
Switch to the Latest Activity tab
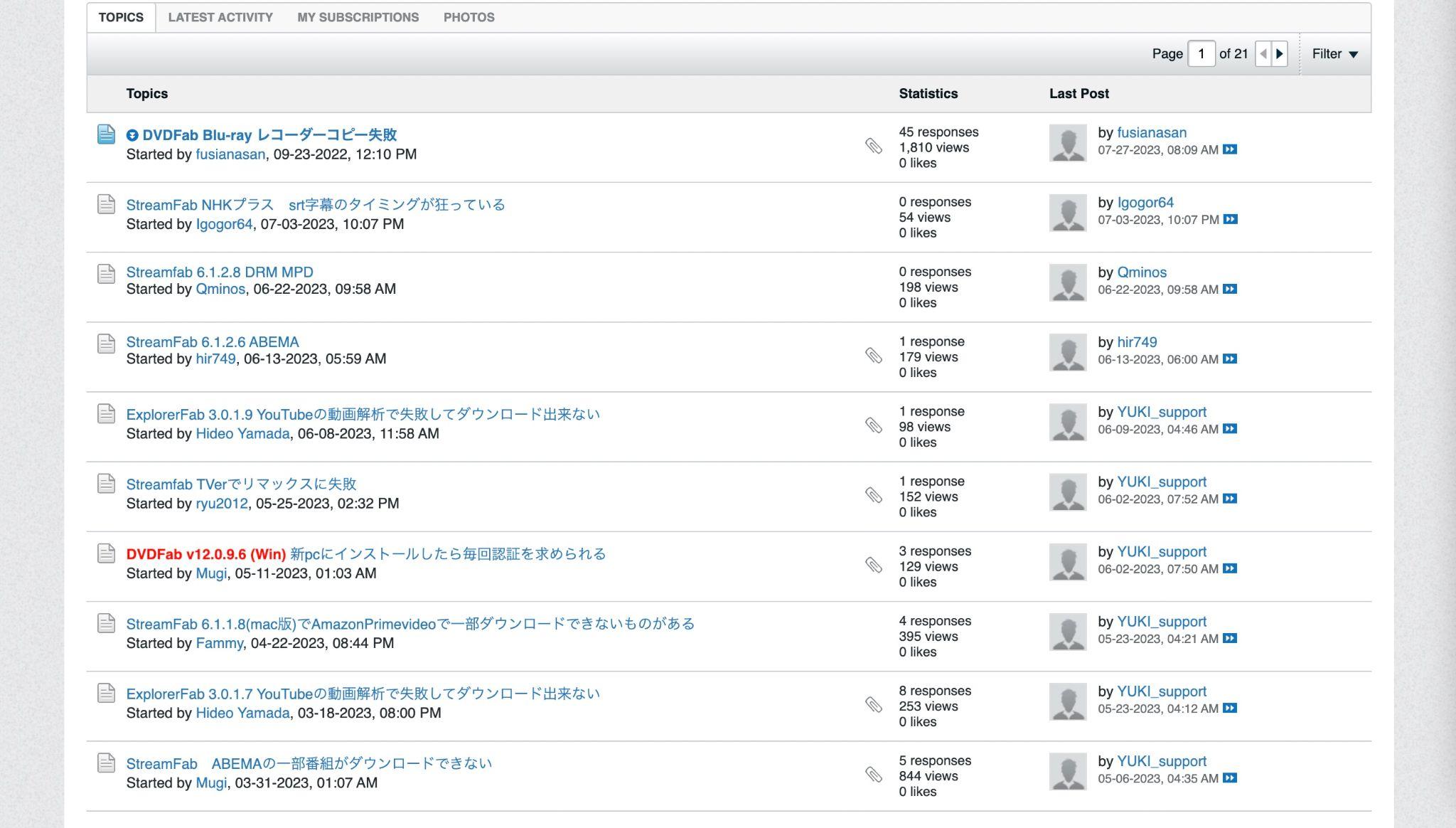220,17
